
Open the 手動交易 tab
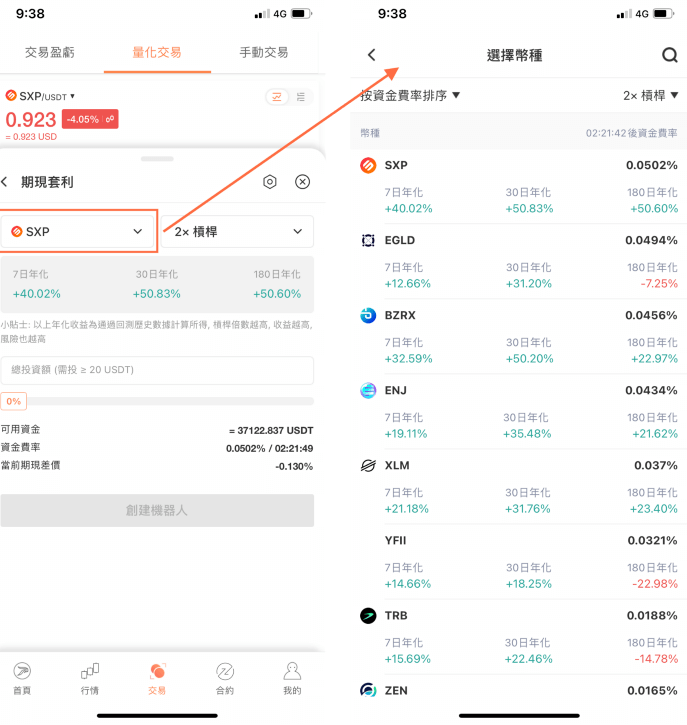tap(264, 52)
